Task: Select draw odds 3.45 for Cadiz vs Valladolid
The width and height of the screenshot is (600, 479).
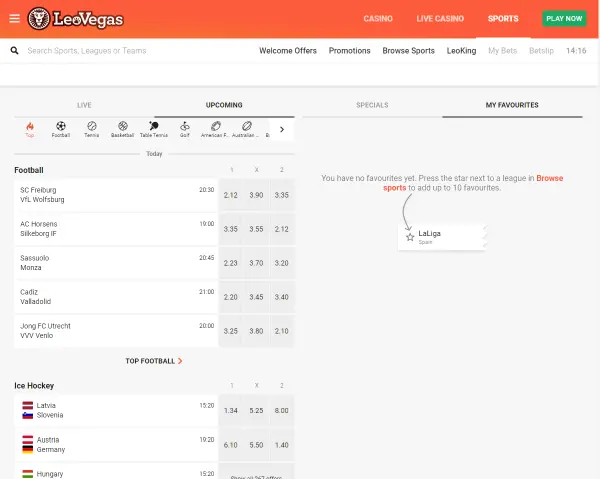Action: click(x=256, y=297)
